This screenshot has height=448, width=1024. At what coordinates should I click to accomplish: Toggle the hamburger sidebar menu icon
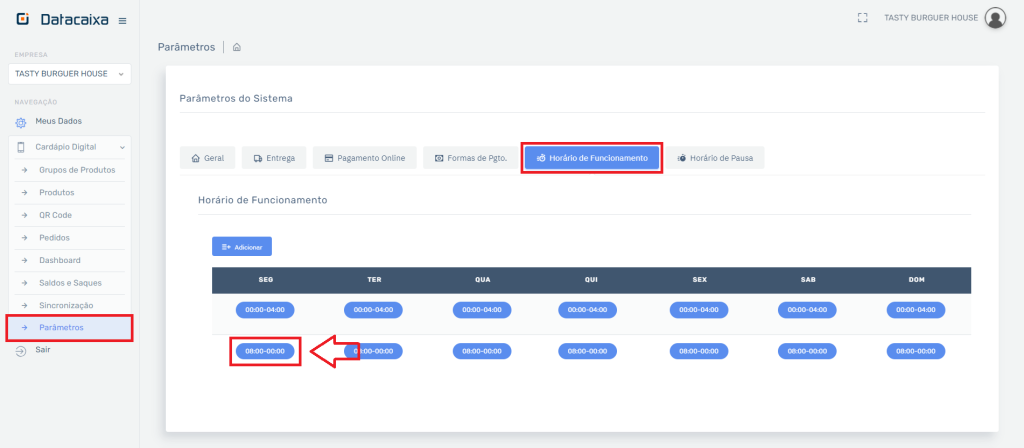coord(122,20)
